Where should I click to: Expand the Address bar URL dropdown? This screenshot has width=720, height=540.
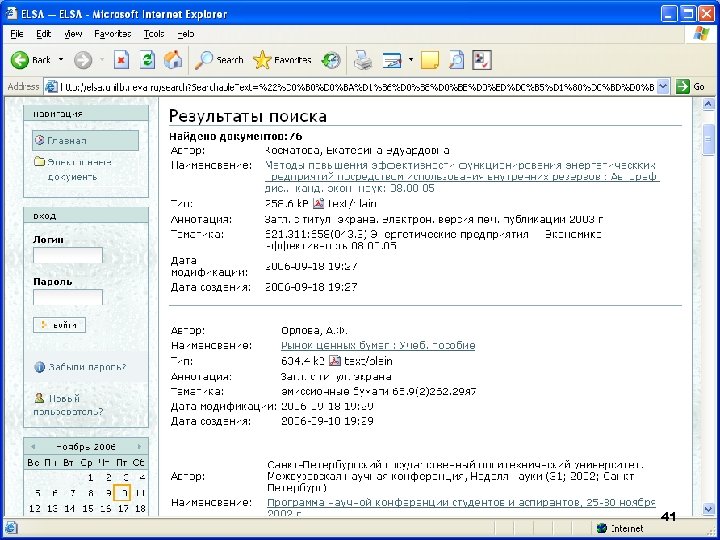[663, 86]
